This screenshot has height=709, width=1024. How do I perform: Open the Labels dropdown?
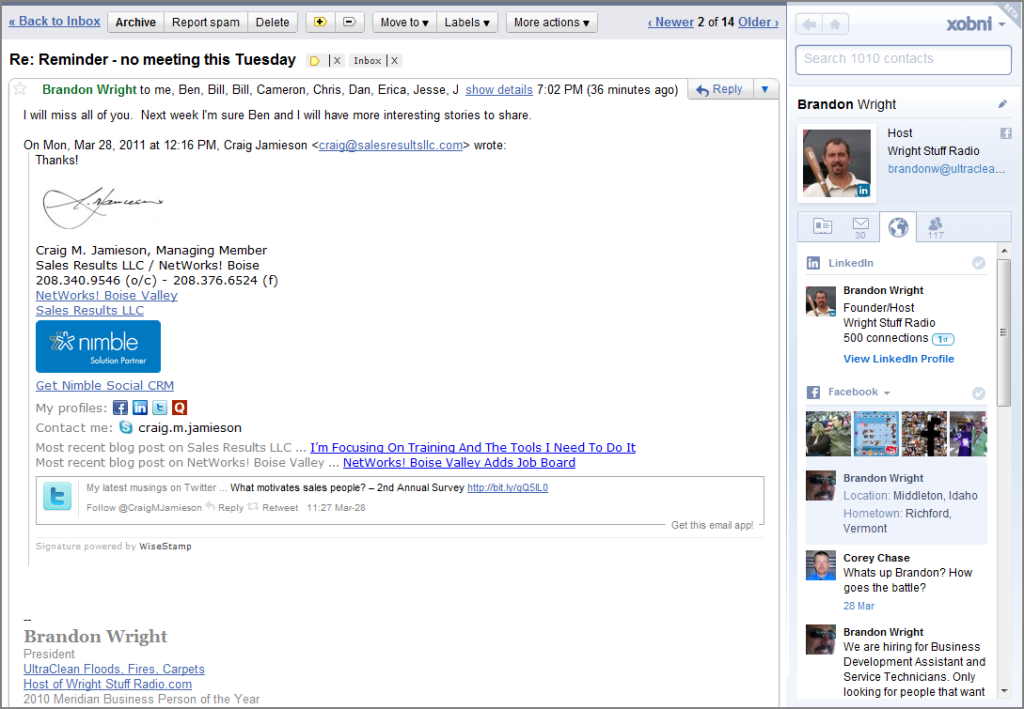coord(467,22)
